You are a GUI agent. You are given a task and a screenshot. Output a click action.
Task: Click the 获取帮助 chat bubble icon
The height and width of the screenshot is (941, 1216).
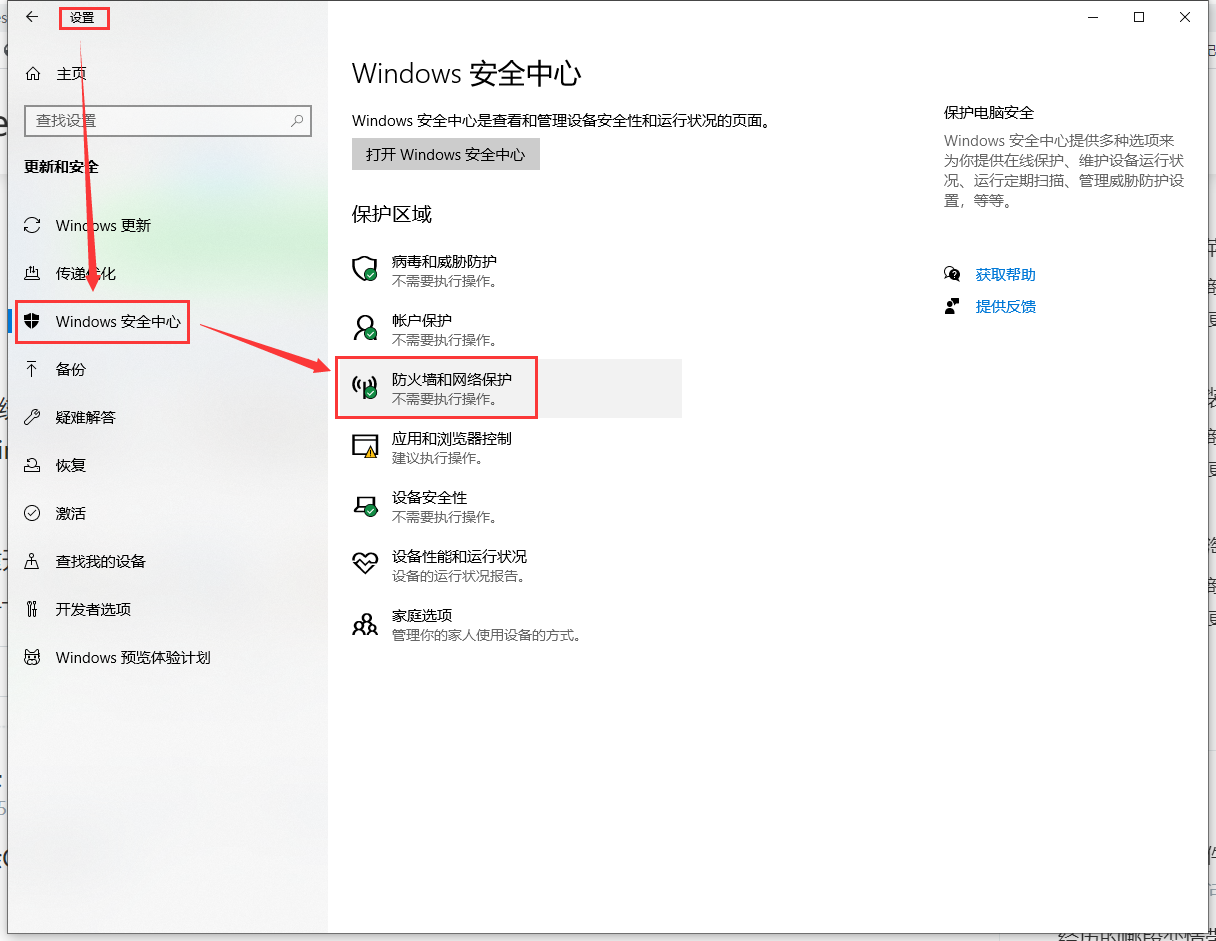pos(952,274)
